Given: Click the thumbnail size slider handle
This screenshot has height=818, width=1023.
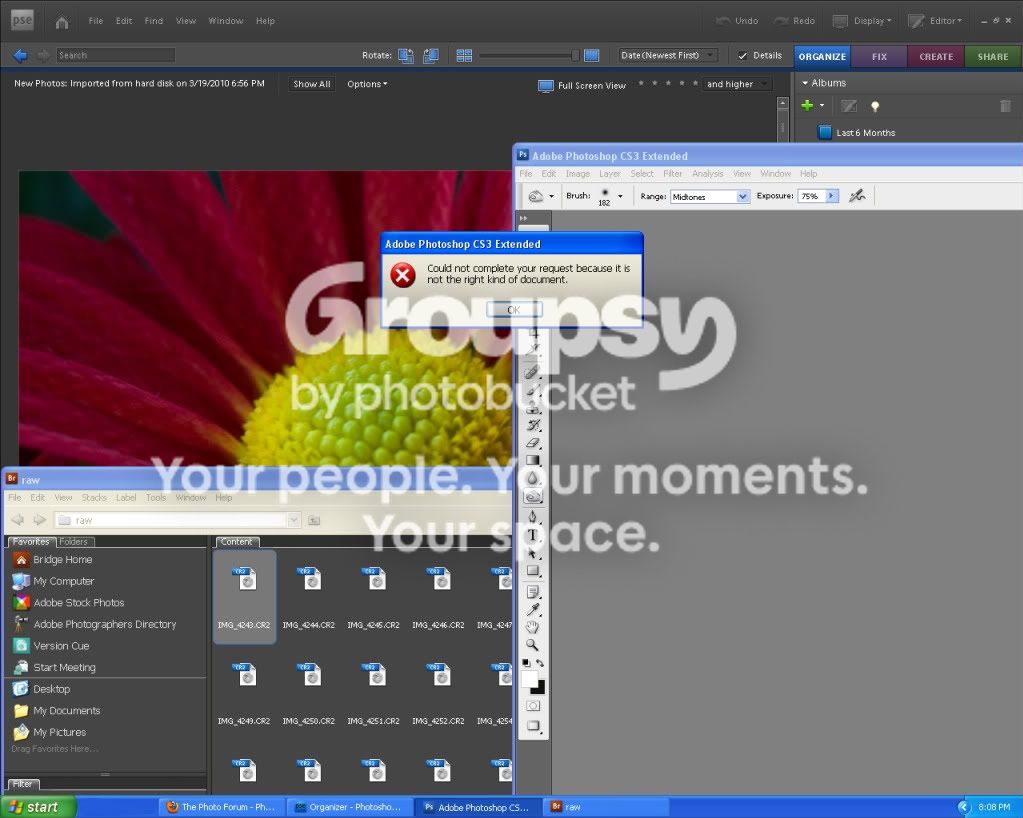Looking at the screenshot, I should pos(574,55).
